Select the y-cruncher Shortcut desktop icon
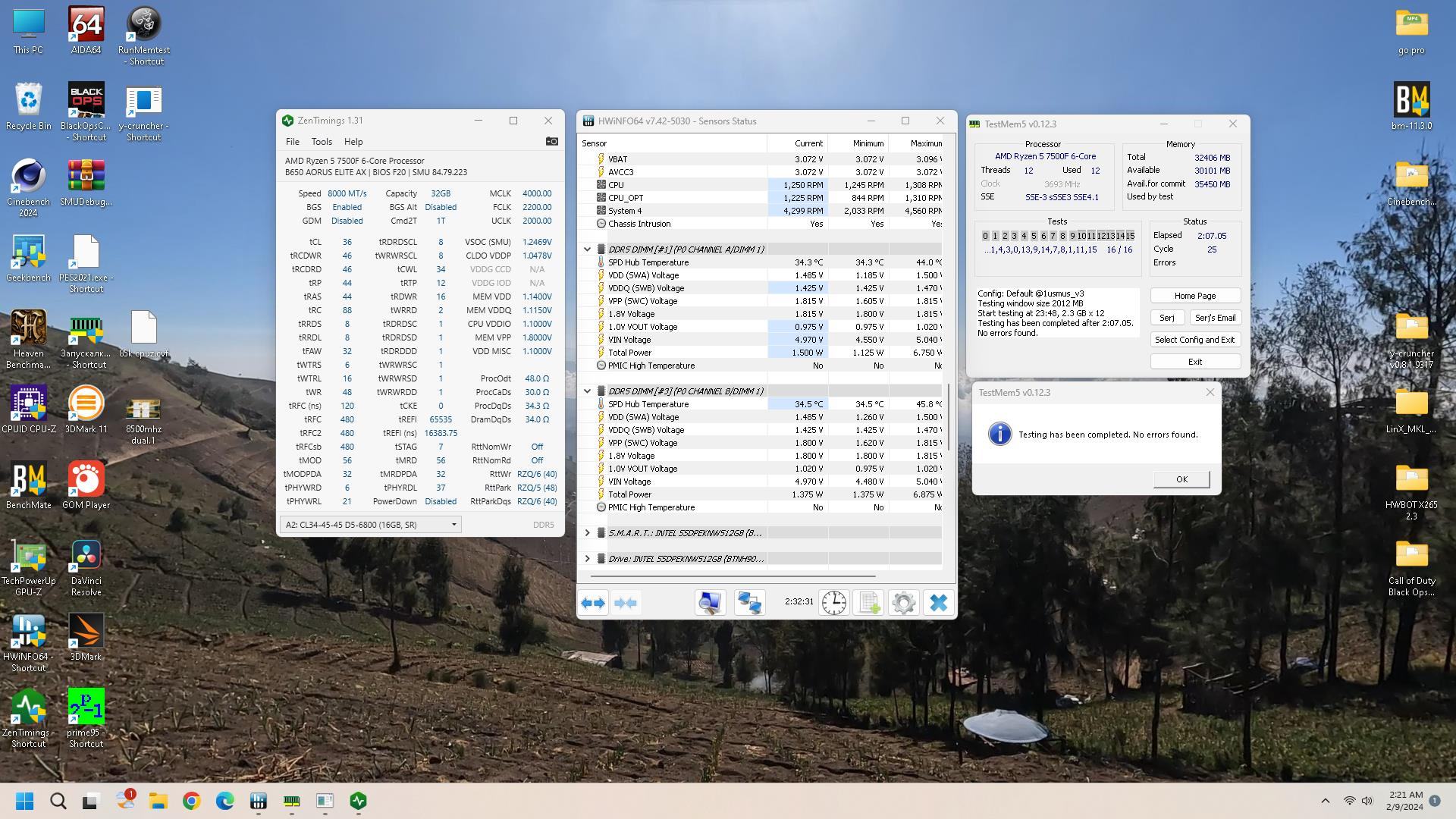Image resolution: width=1456 pixels, height=819 pixels. 144,112
